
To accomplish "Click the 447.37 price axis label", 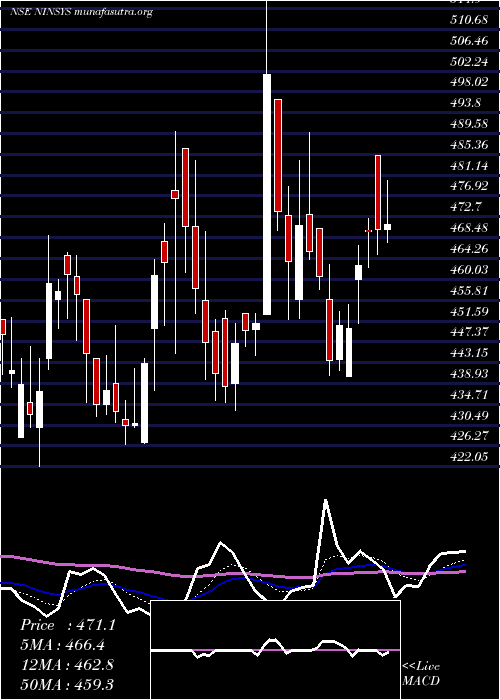I will [x=468, y=332].
